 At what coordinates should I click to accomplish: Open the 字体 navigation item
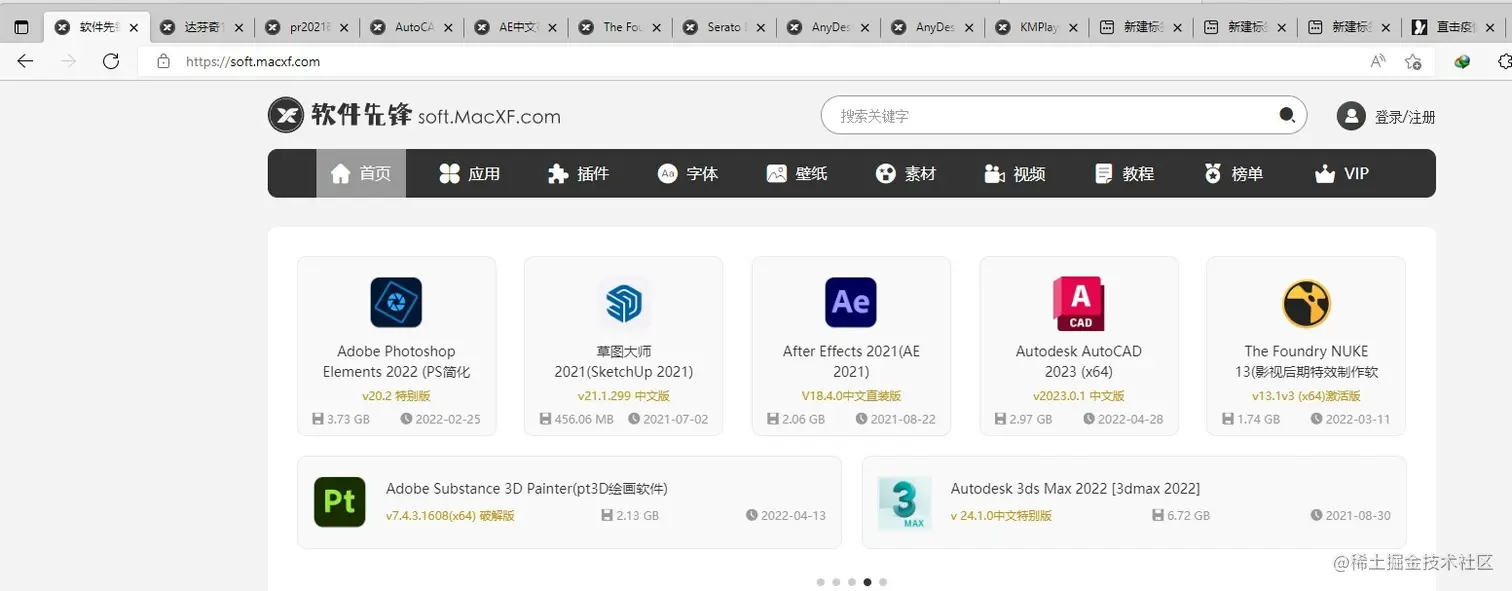pyautogui.click(x=688, y=174)
